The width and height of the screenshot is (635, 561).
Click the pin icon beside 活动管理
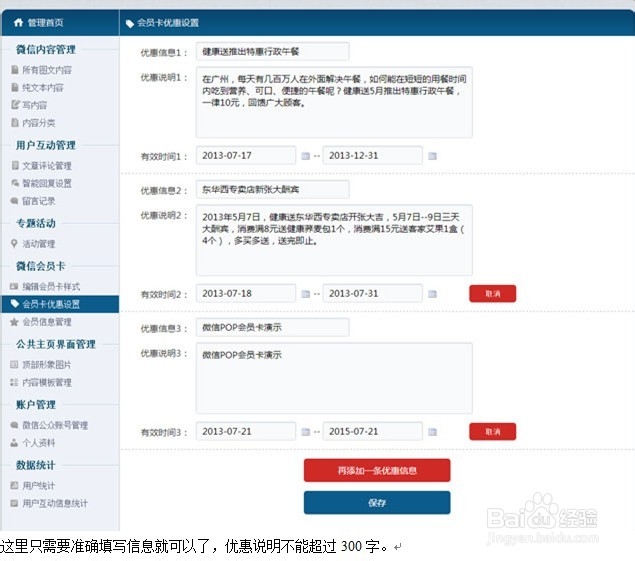(14, 243)
